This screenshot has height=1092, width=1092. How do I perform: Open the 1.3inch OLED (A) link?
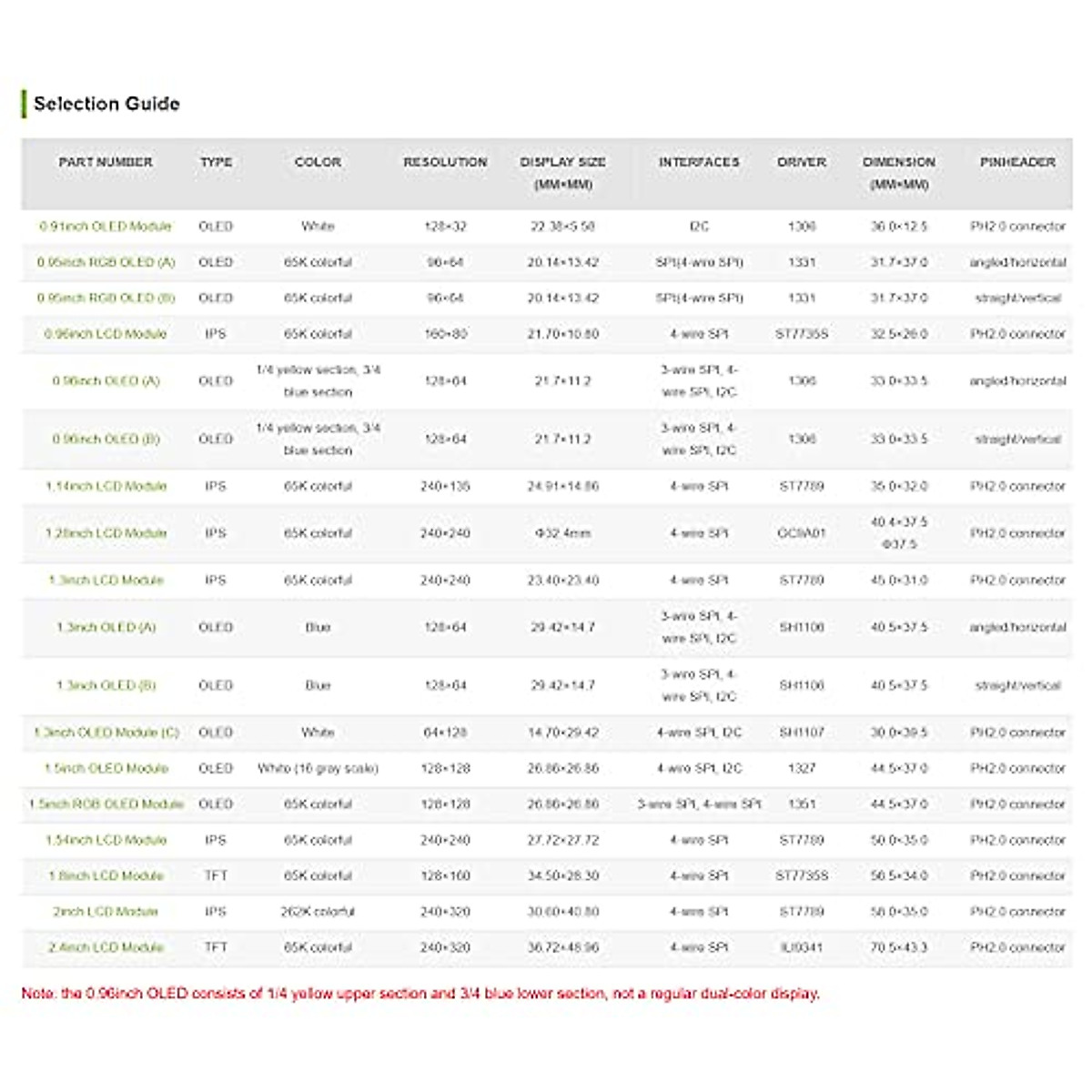click(106, 628)
